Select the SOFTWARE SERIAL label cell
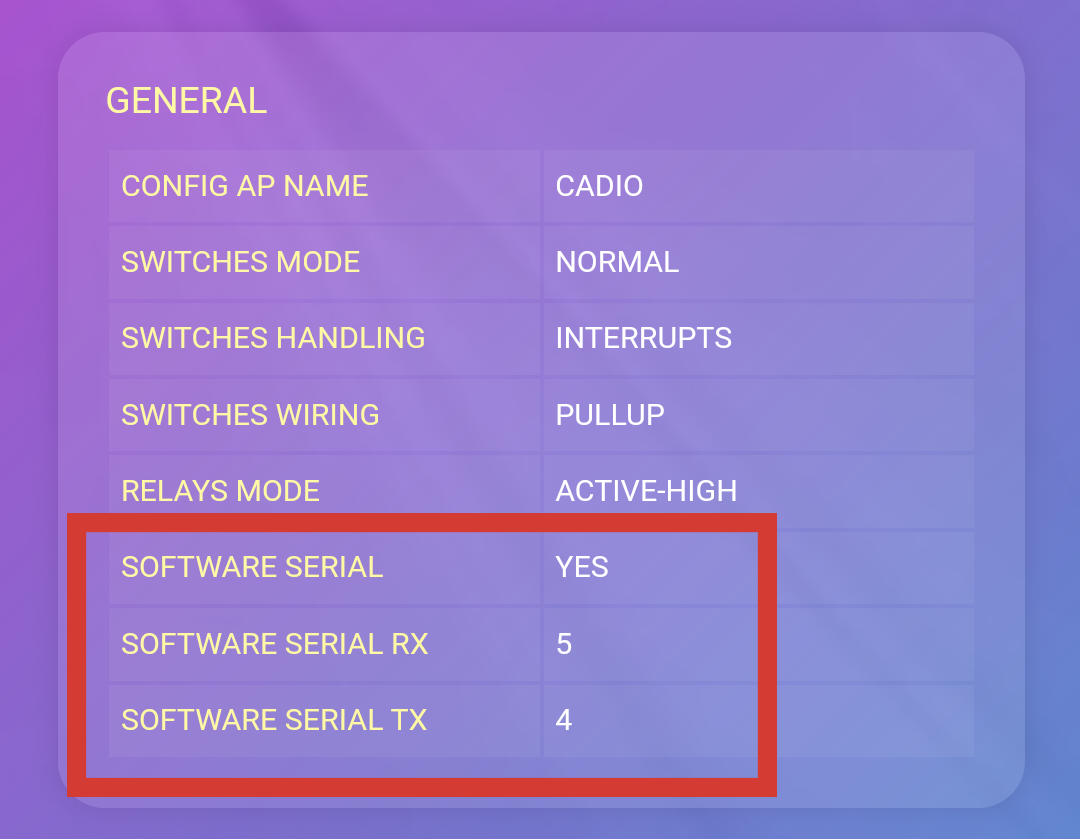Screen dimensions: 1080x839 click(x=252, y=567)
